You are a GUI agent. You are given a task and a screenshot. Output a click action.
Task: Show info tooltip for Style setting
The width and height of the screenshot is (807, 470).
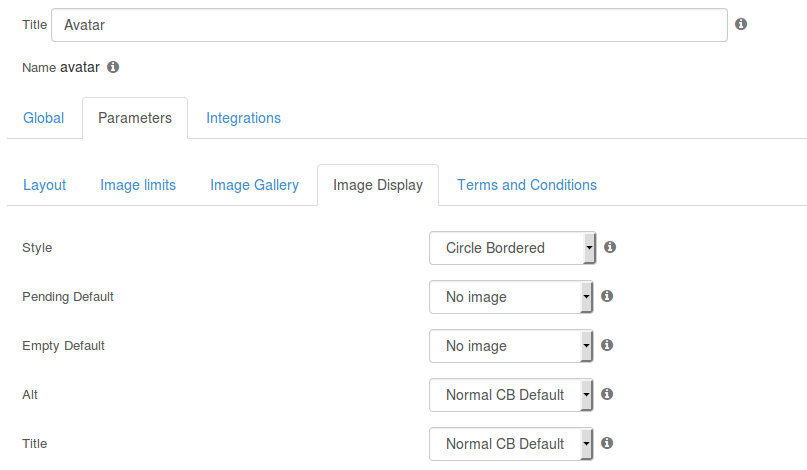pos(610,247)
